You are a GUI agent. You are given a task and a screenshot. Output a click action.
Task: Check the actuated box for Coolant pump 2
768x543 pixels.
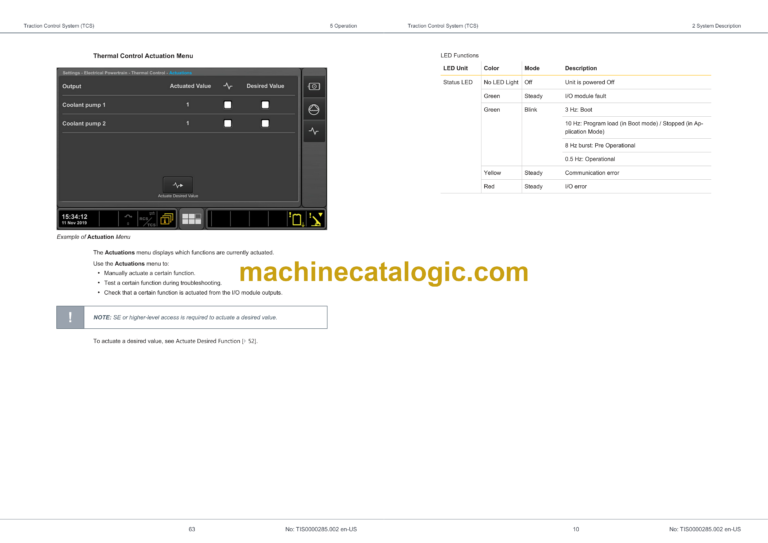[228, 123]
